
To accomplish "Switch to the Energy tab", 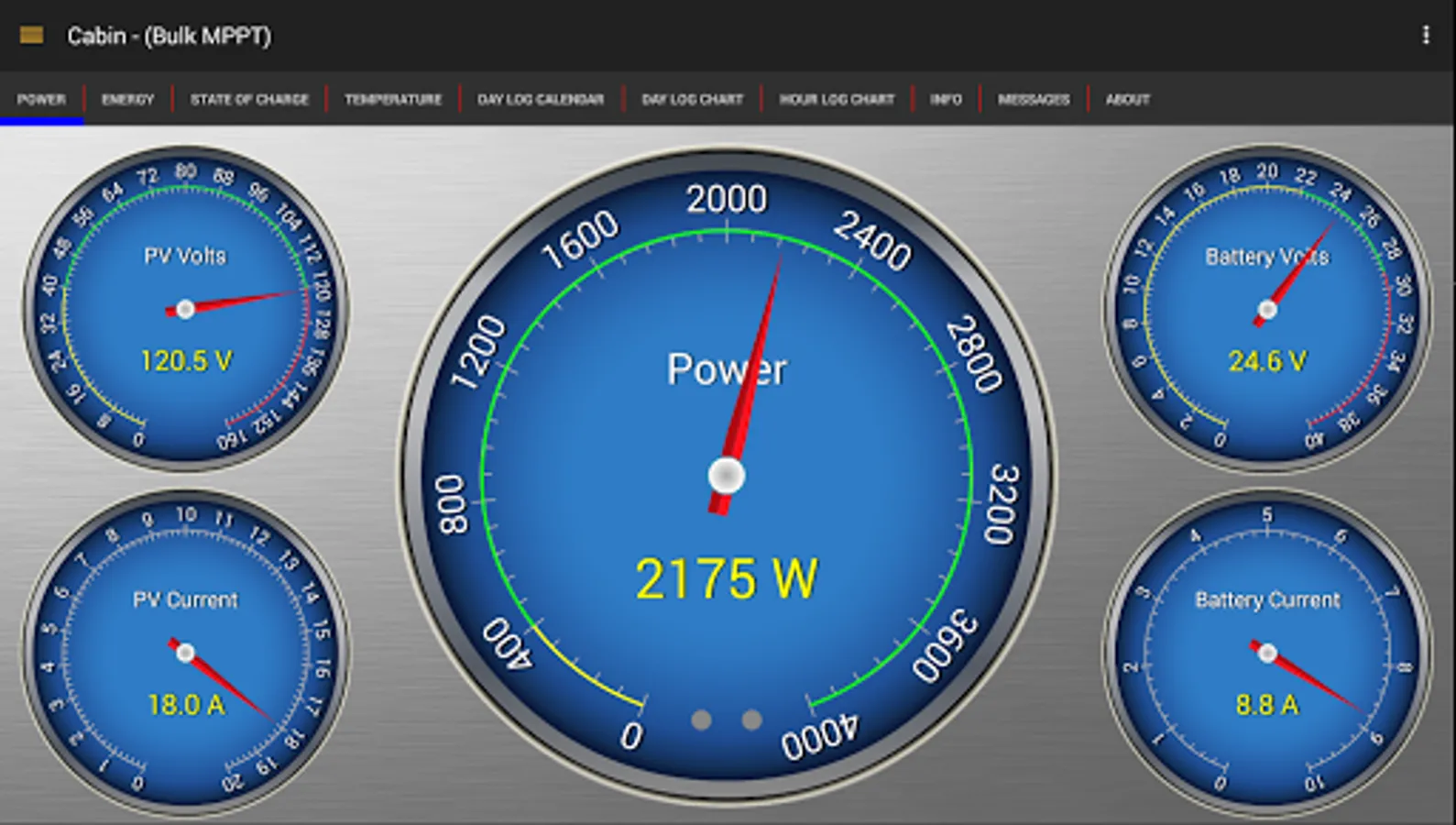I will (127, 99).
